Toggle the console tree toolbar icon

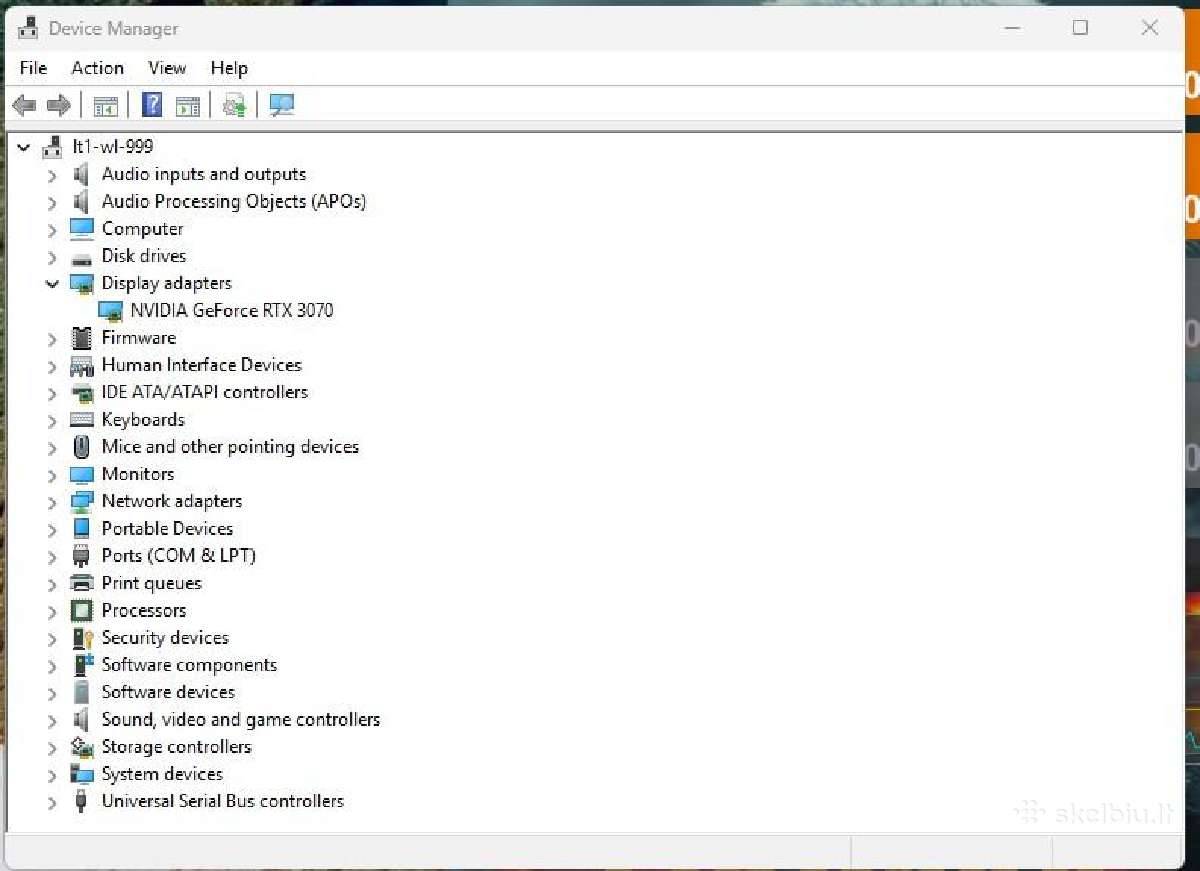[x=105, y=105]
